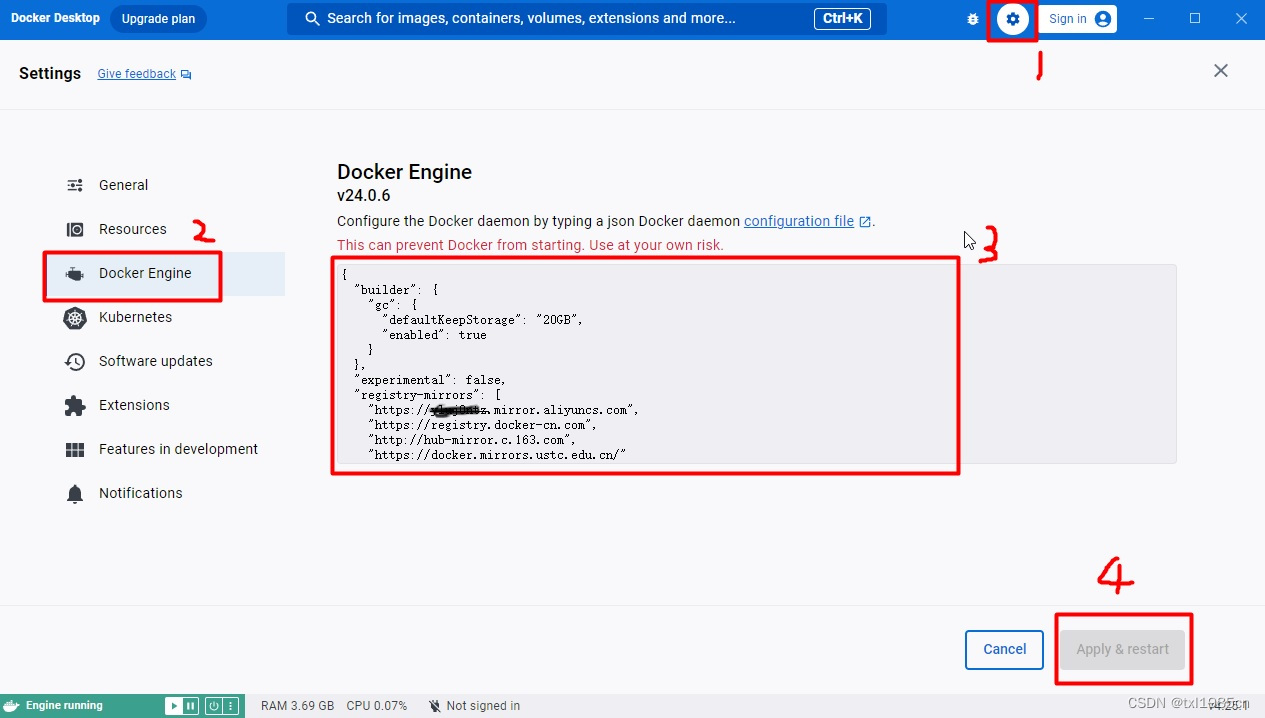Open the Resources settings section

tap(133, 229)
